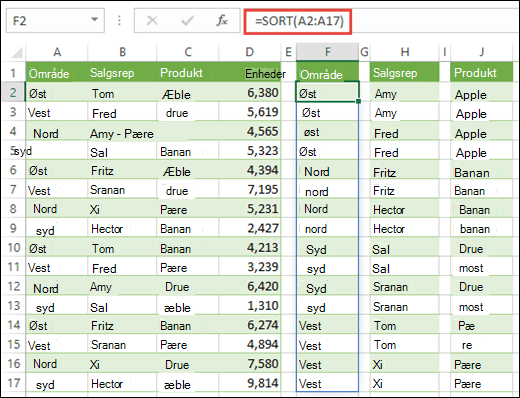Click cell J14 containing 'Pæ'
Screen dimensions: 520x398
point(482,325)
